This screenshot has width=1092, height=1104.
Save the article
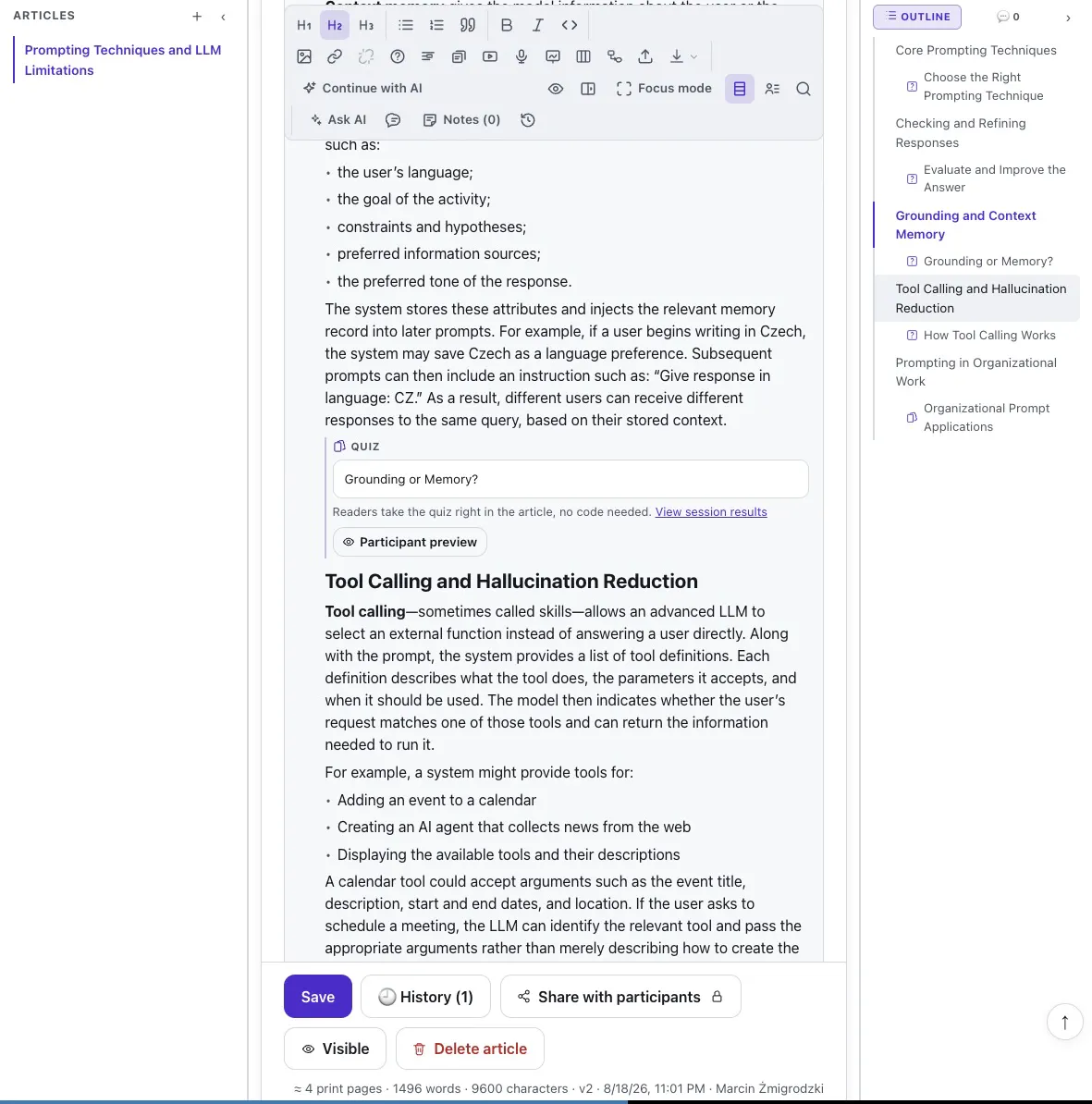[317, 996]
